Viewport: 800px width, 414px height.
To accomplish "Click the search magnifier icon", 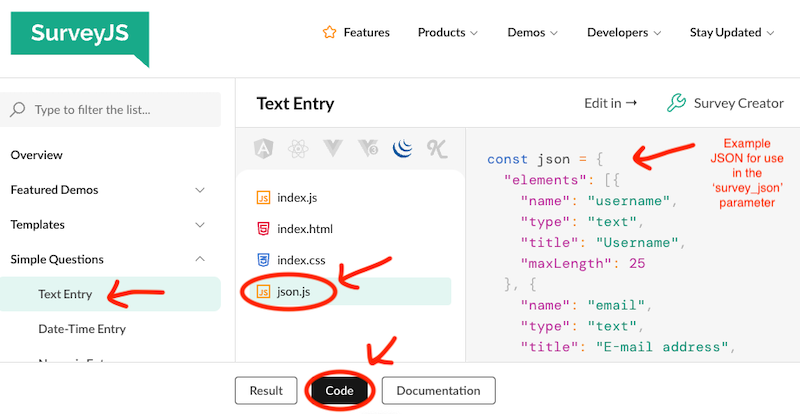I will [x=17, y=109].
